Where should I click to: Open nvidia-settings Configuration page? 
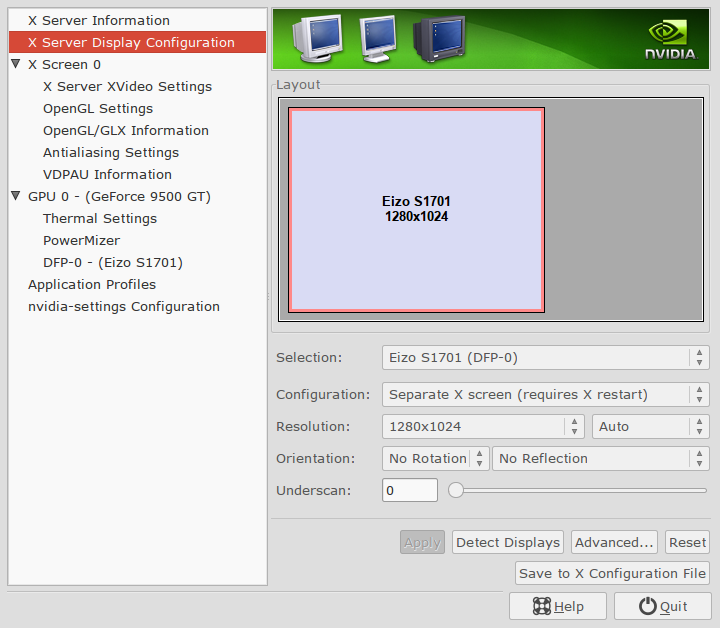pos(124,307)
